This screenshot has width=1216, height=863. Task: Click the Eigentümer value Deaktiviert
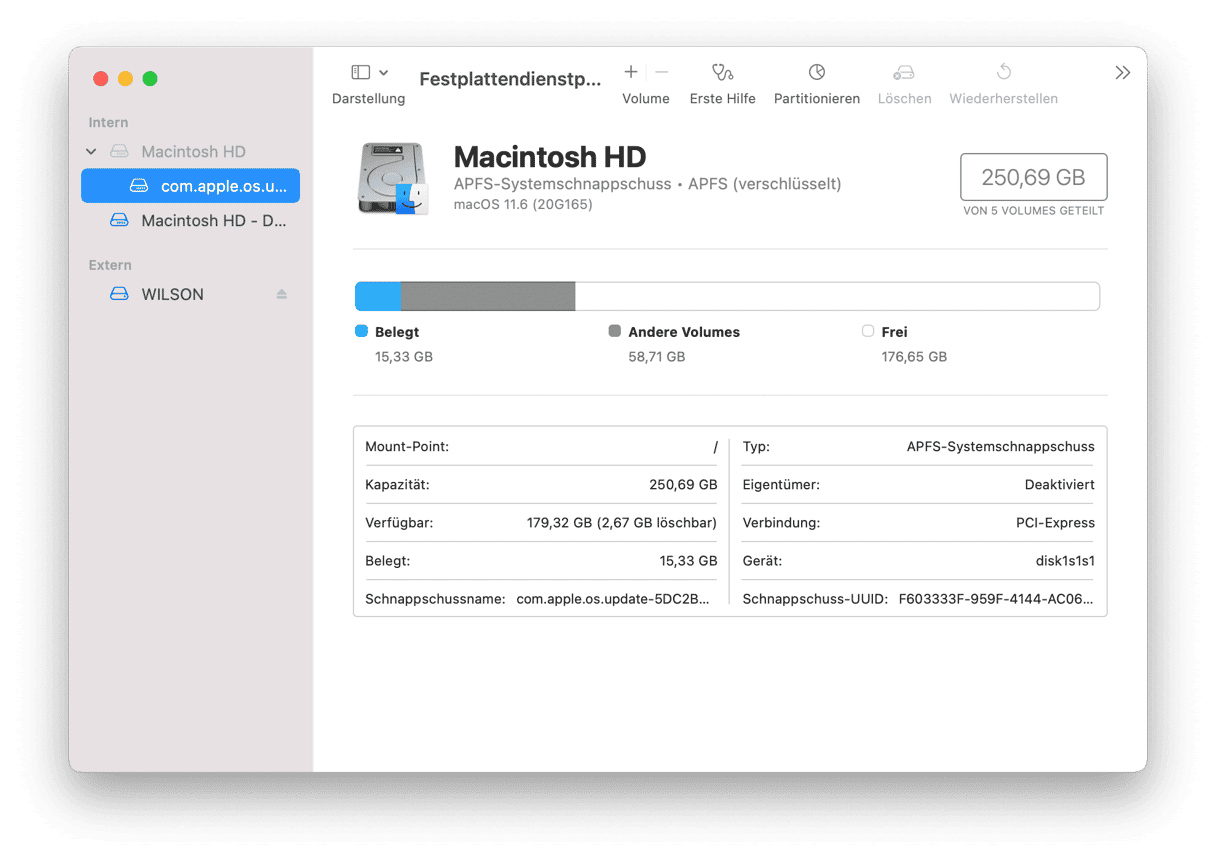pos(1059,485)
